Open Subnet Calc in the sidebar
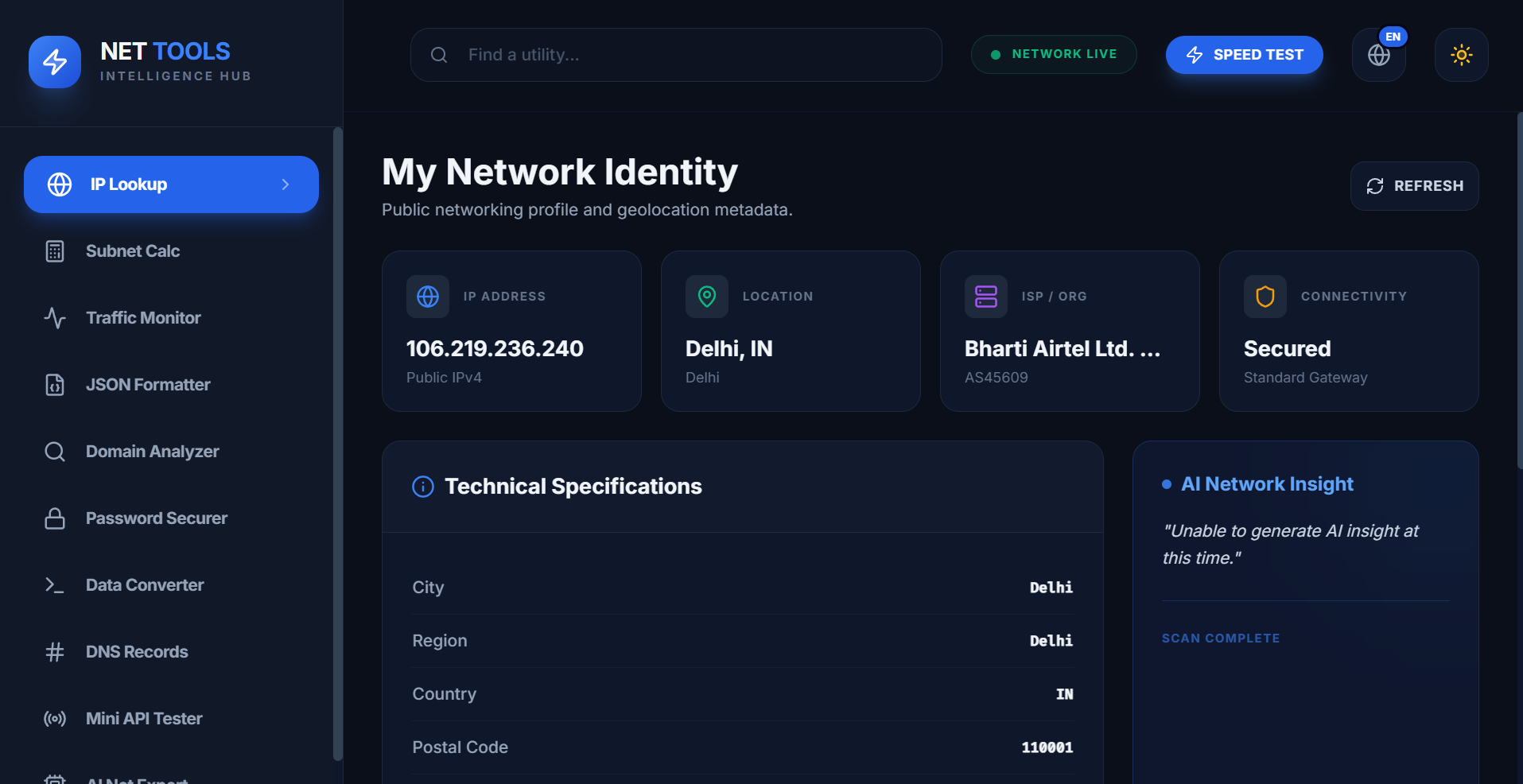Image resolution: width=1523 pixels, height=784 pixels. point(171,251)
